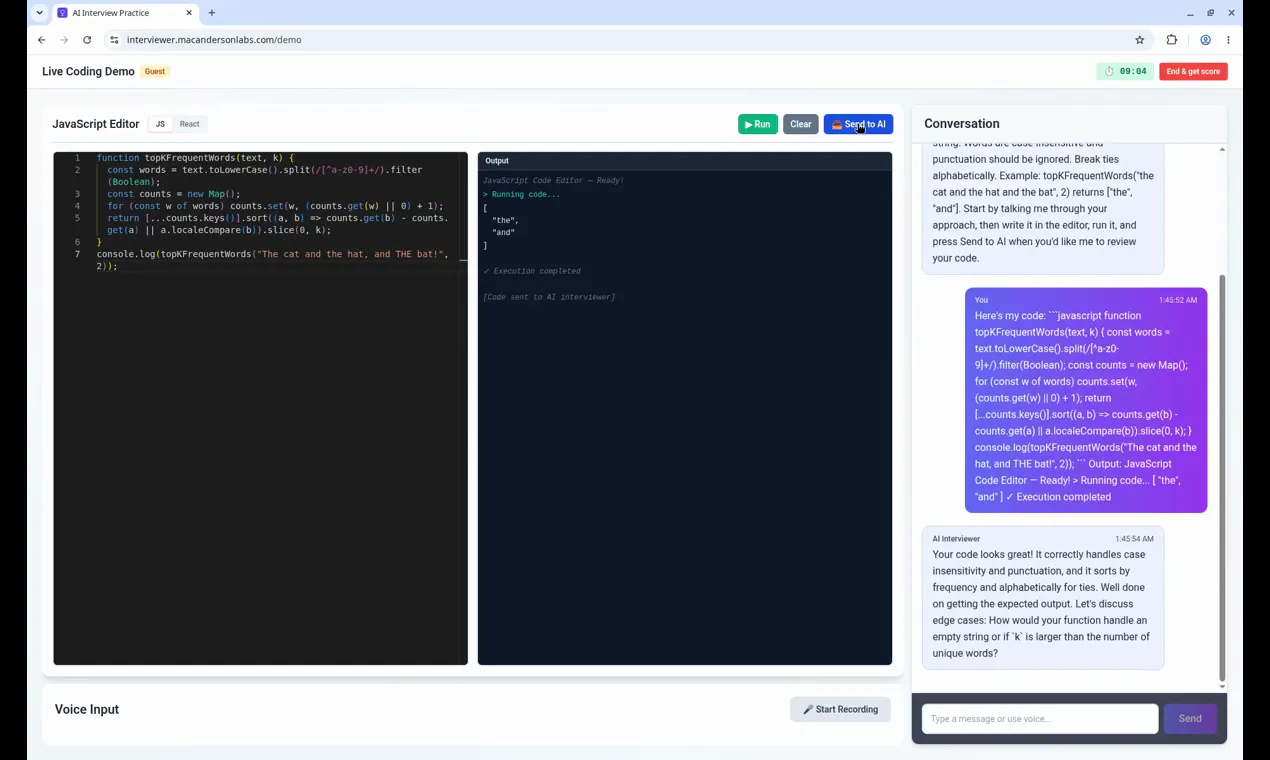
Task: Open the Chrome three-dot menu
Action: [1228, 40]
